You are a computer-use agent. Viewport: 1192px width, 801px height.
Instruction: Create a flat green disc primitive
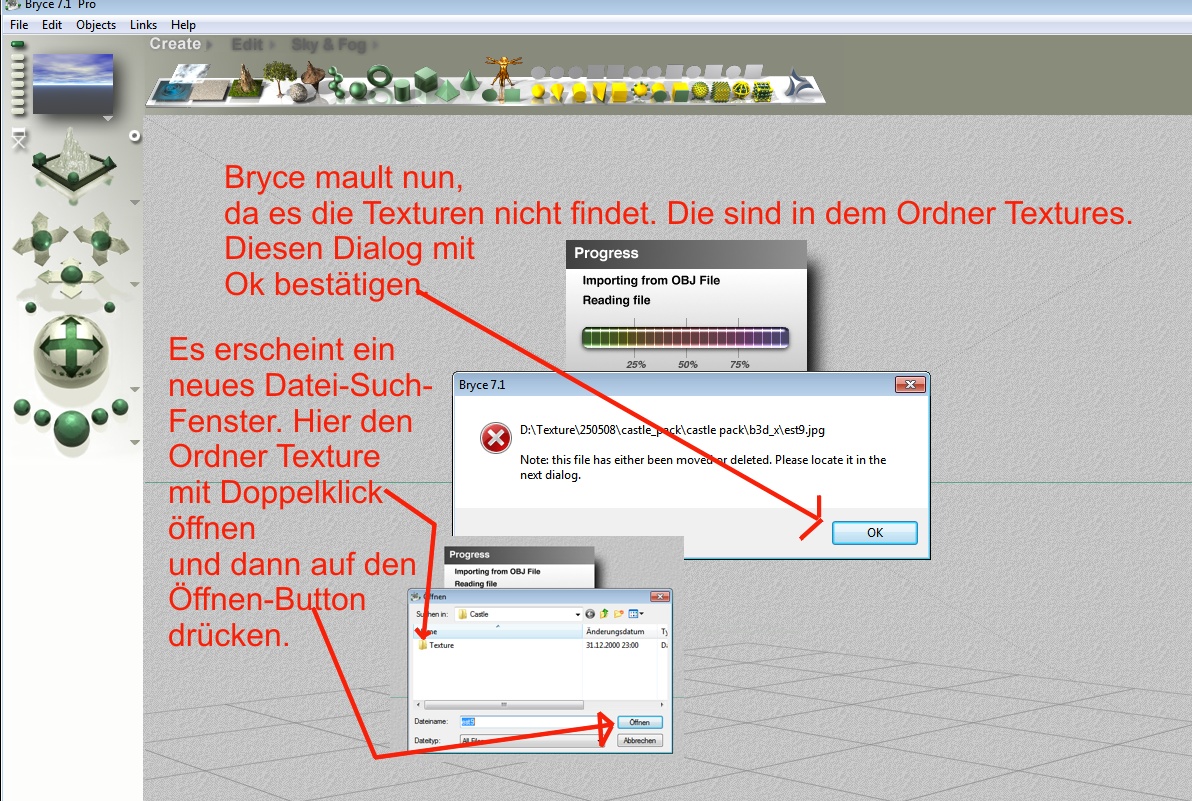click(490, 94)
